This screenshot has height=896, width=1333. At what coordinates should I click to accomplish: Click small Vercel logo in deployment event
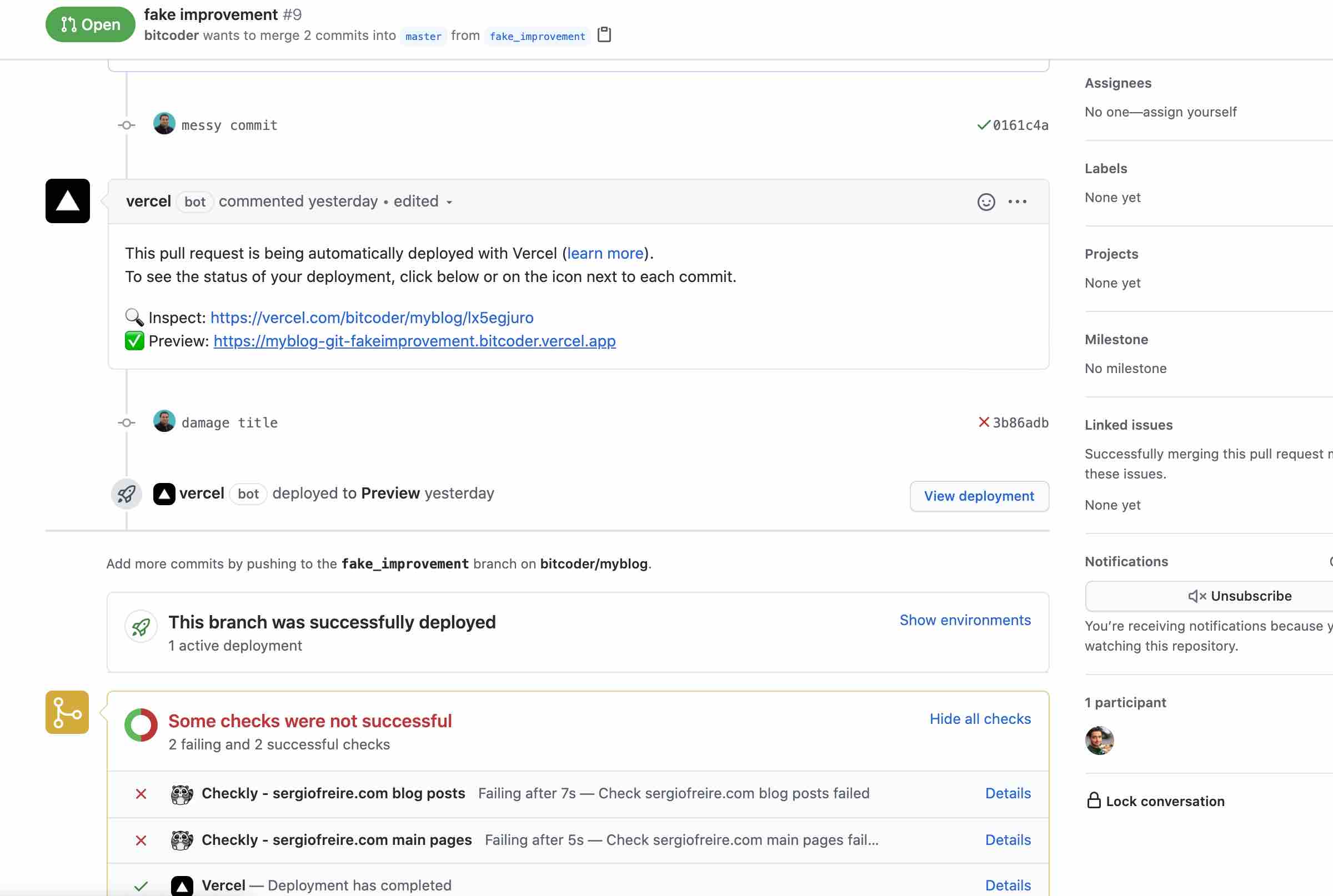tap(164, 494)
